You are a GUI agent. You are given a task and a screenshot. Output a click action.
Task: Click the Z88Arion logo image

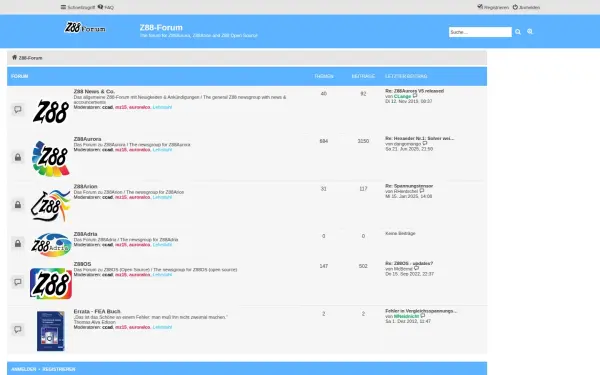tap(51, 206)
